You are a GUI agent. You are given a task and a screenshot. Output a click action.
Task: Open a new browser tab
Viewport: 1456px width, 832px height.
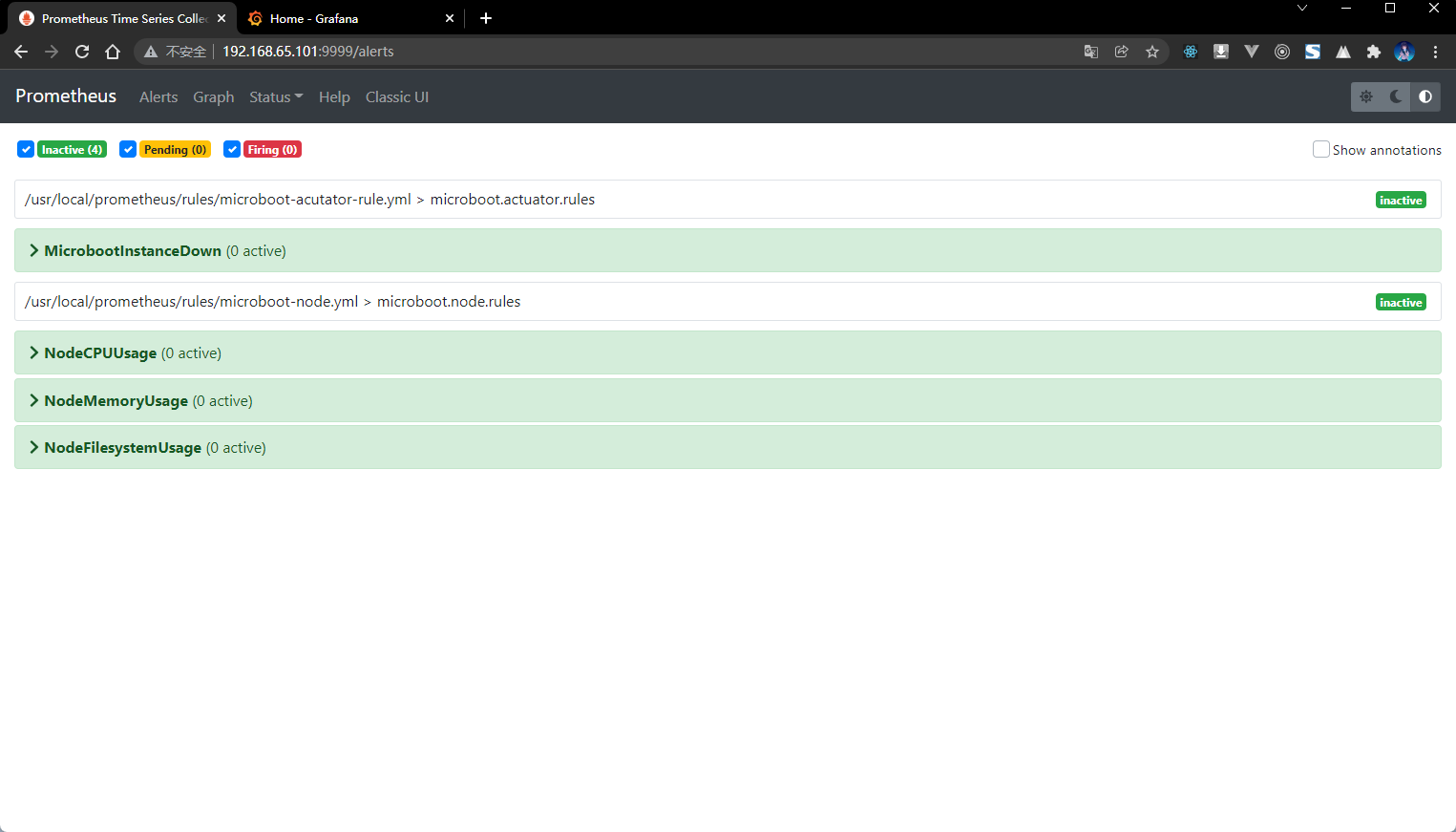point(486,18)
